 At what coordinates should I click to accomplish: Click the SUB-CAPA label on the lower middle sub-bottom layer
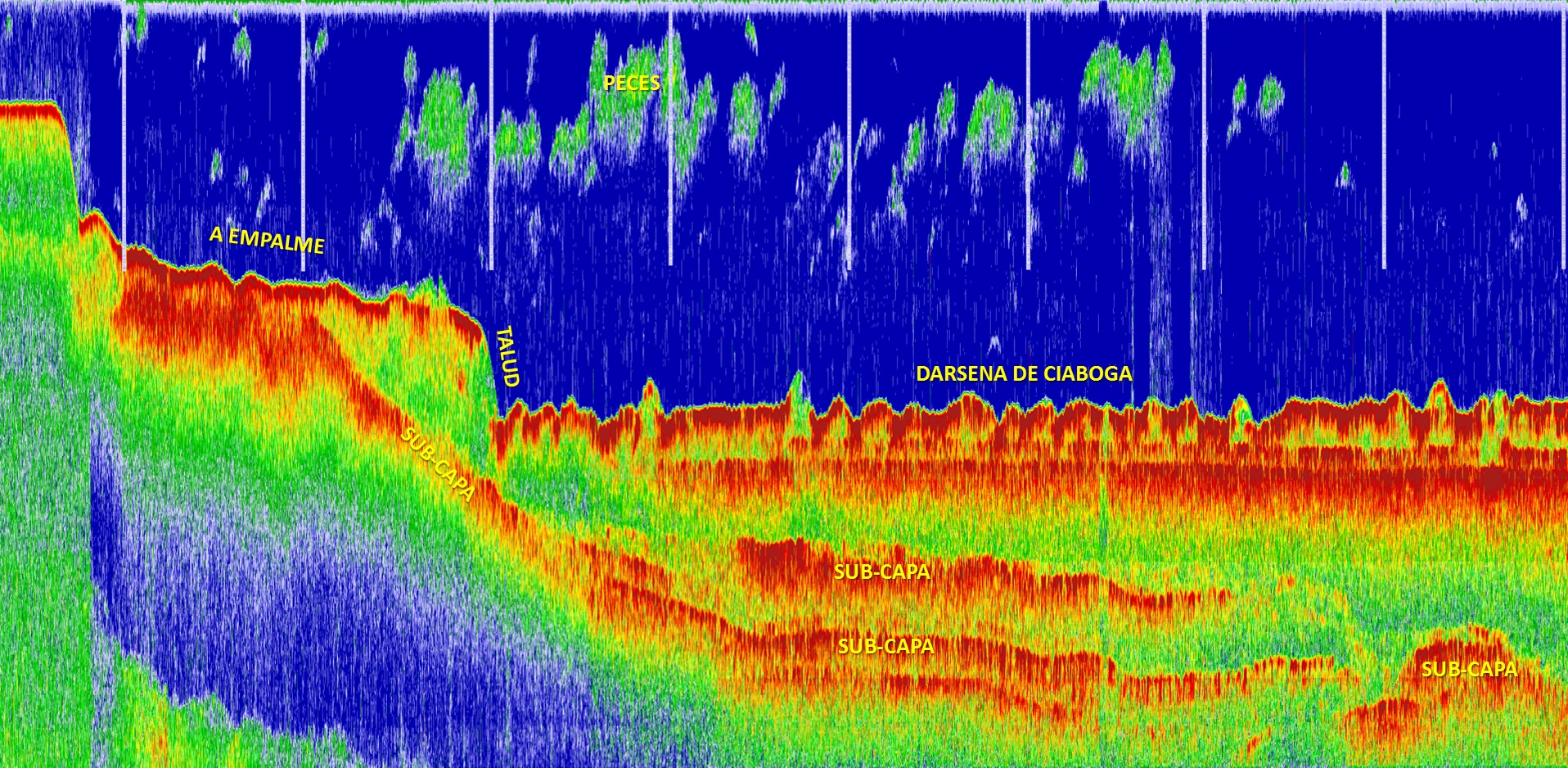click(x=885, y=646)
